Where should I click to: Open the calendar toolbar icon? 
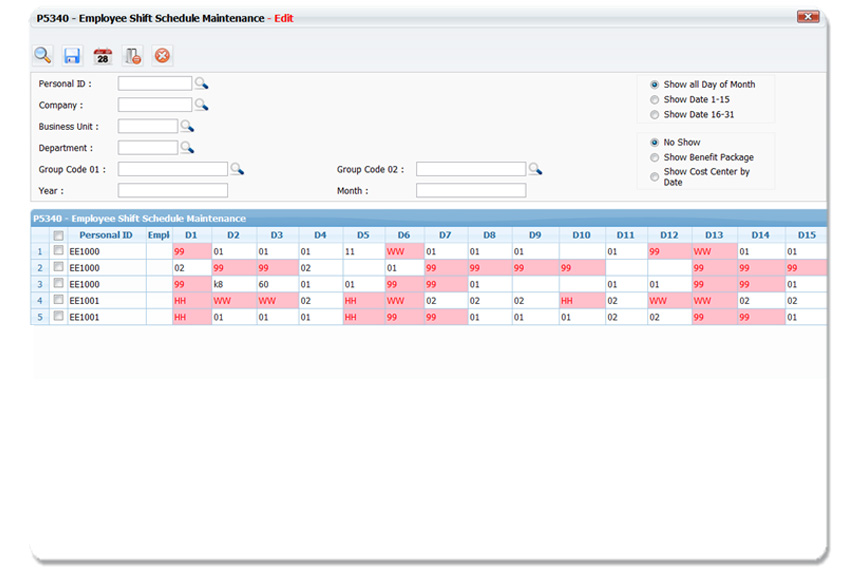pos(102,56)
